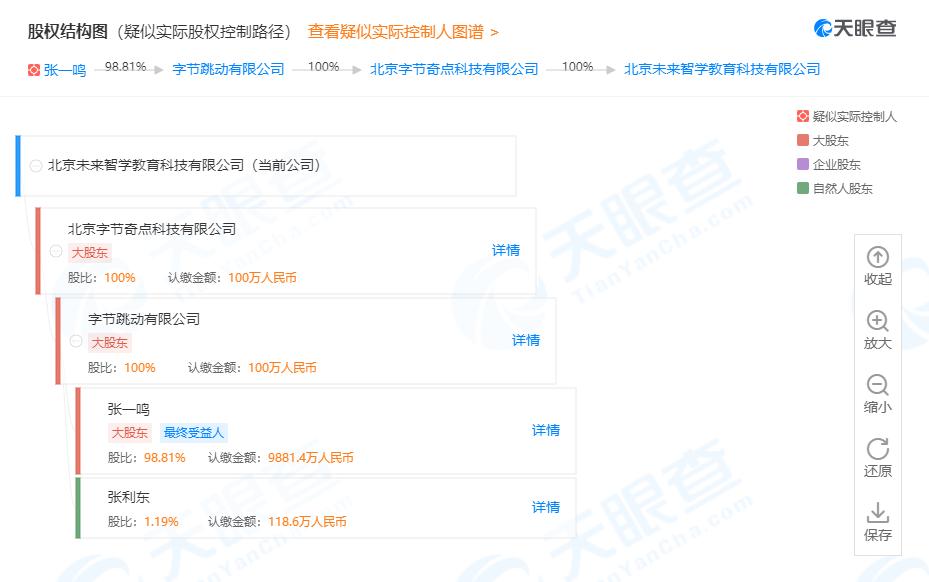Image resolution: width=929 pixels, height=582 pixels.
Task: Open 字节跳动有限公司 link in control path
Action: pos(229,69)
